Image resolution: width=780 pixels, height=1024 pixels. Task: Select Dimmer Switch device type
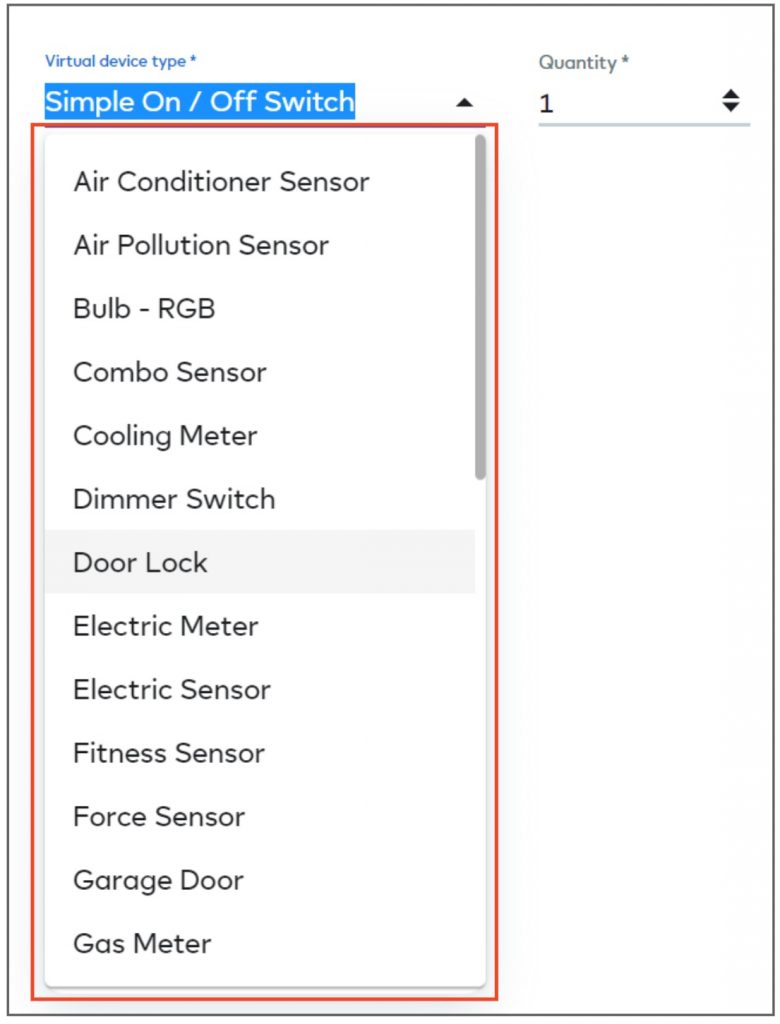pos(174,499)
